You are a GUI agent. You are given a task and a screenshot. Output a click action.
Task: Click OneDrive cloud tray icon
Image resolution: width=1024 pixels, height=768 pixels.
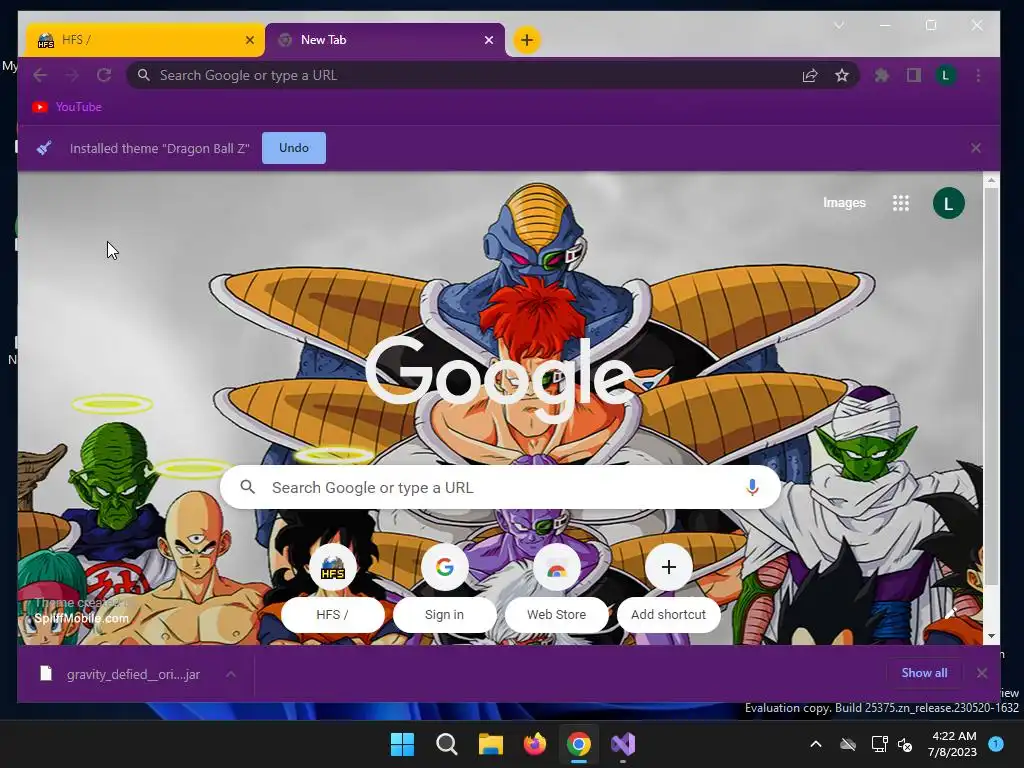848,744
